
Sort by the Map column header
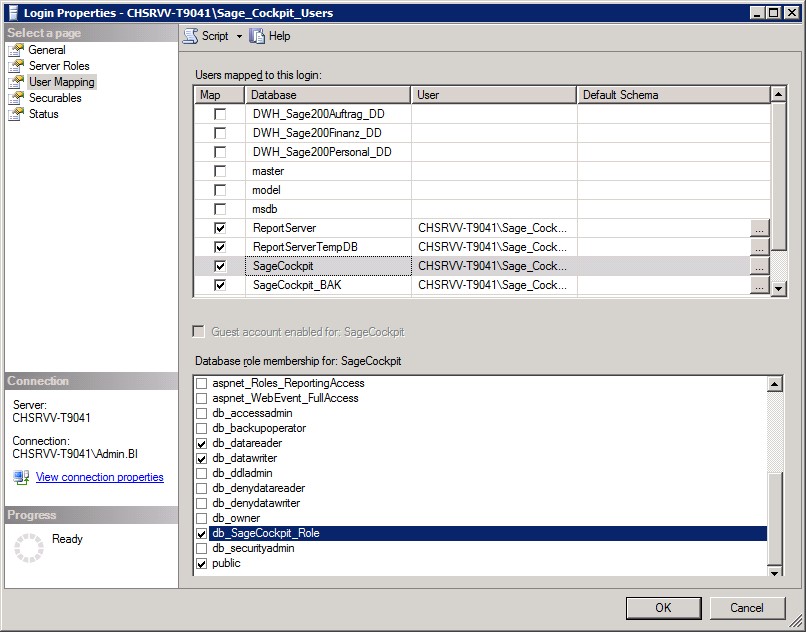219,95
